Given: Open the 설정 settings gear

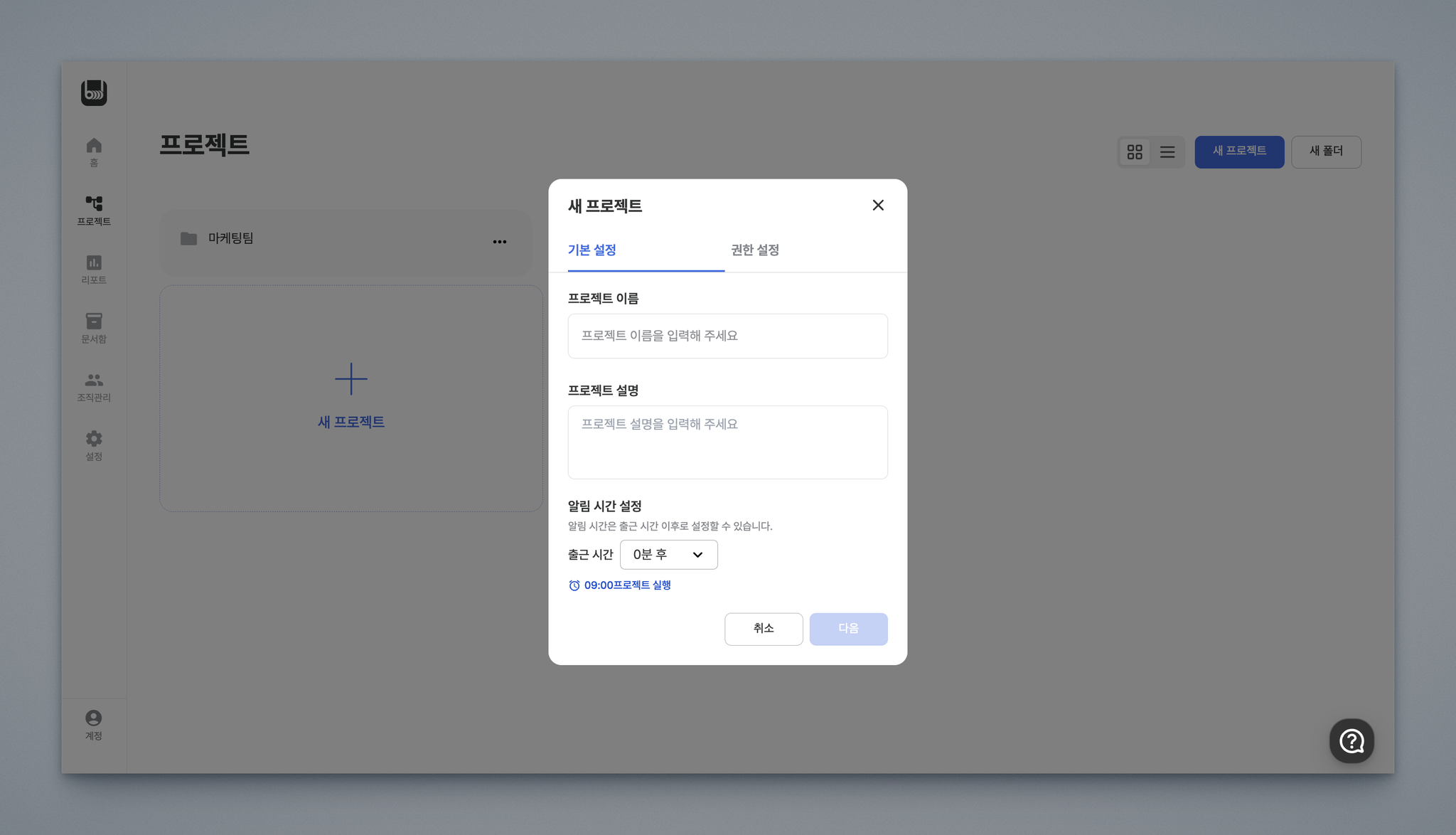Looking at the screenshot, I should [x=94, y=445].
